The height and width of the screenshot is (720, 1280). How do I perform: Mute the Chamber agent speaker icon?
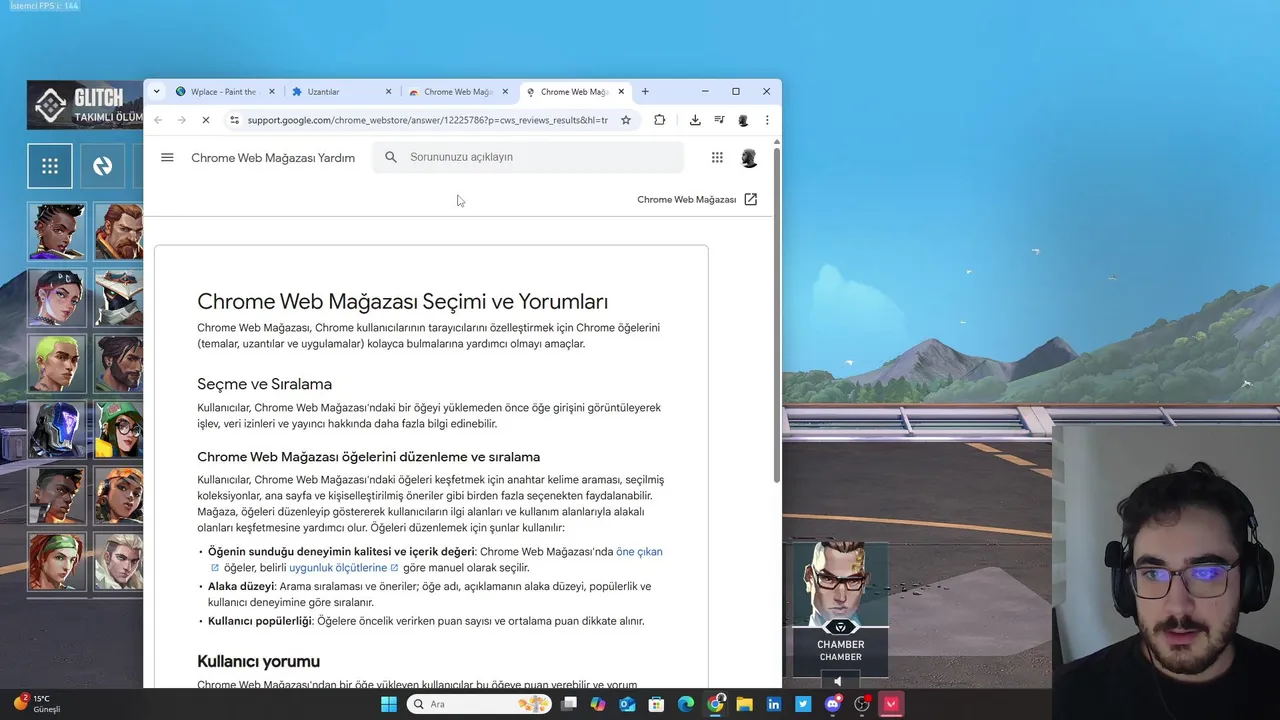[x=838, y=681]
